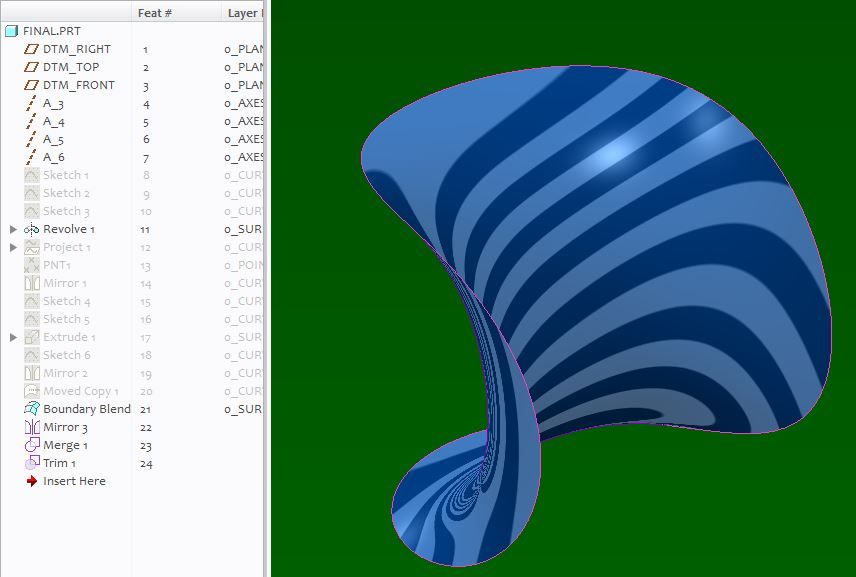Select the FINAL.PRT root label

click(x=52, y=31)
